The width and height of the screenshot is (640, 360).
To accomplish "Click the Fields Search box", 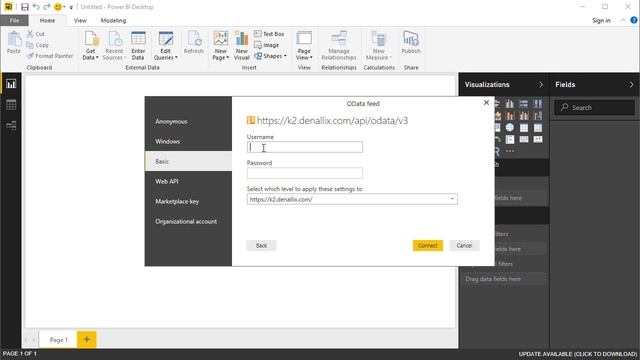I will tap(594, 107).
